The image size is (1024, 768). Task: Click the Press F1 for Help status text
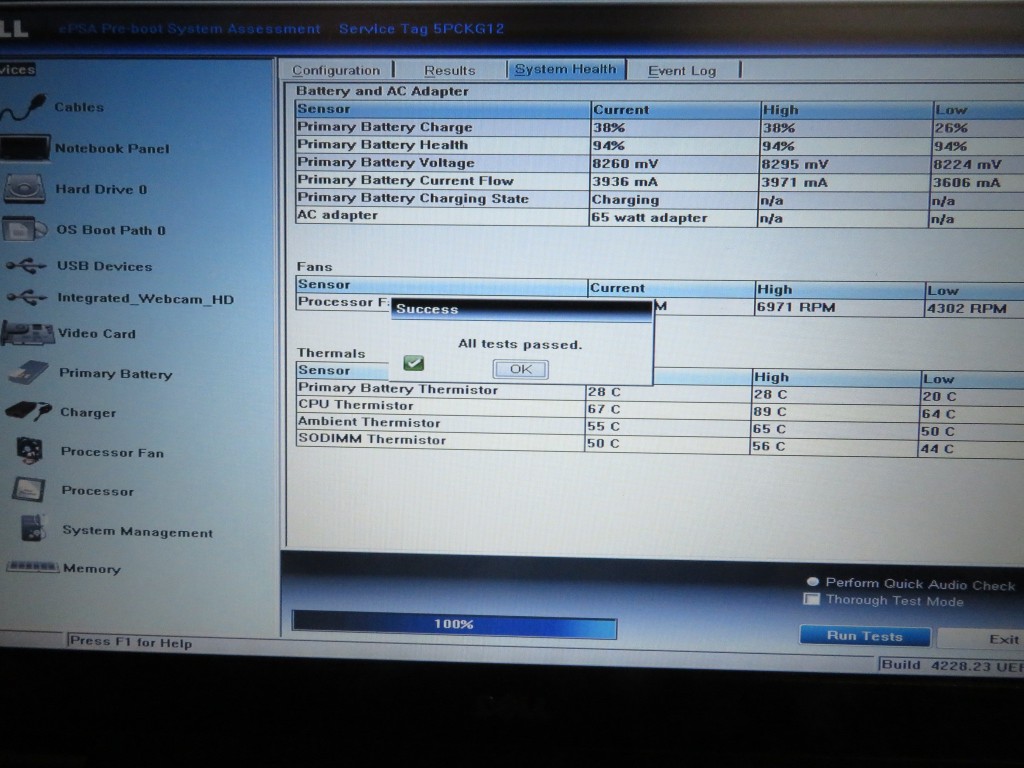point(131,642)
